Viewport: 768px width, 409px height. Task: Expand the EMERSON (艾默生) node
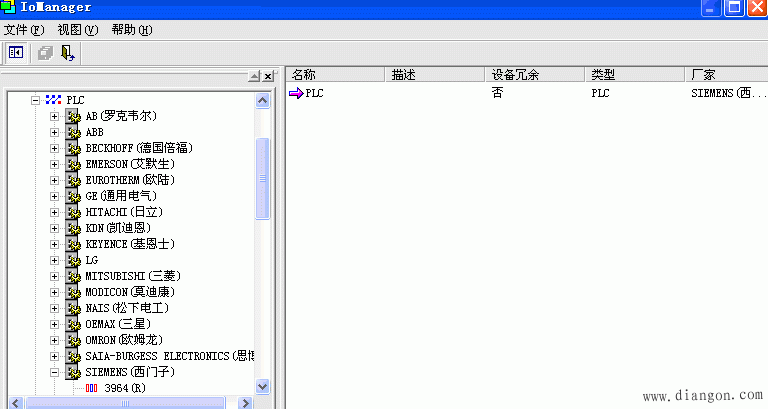[54, 164]
